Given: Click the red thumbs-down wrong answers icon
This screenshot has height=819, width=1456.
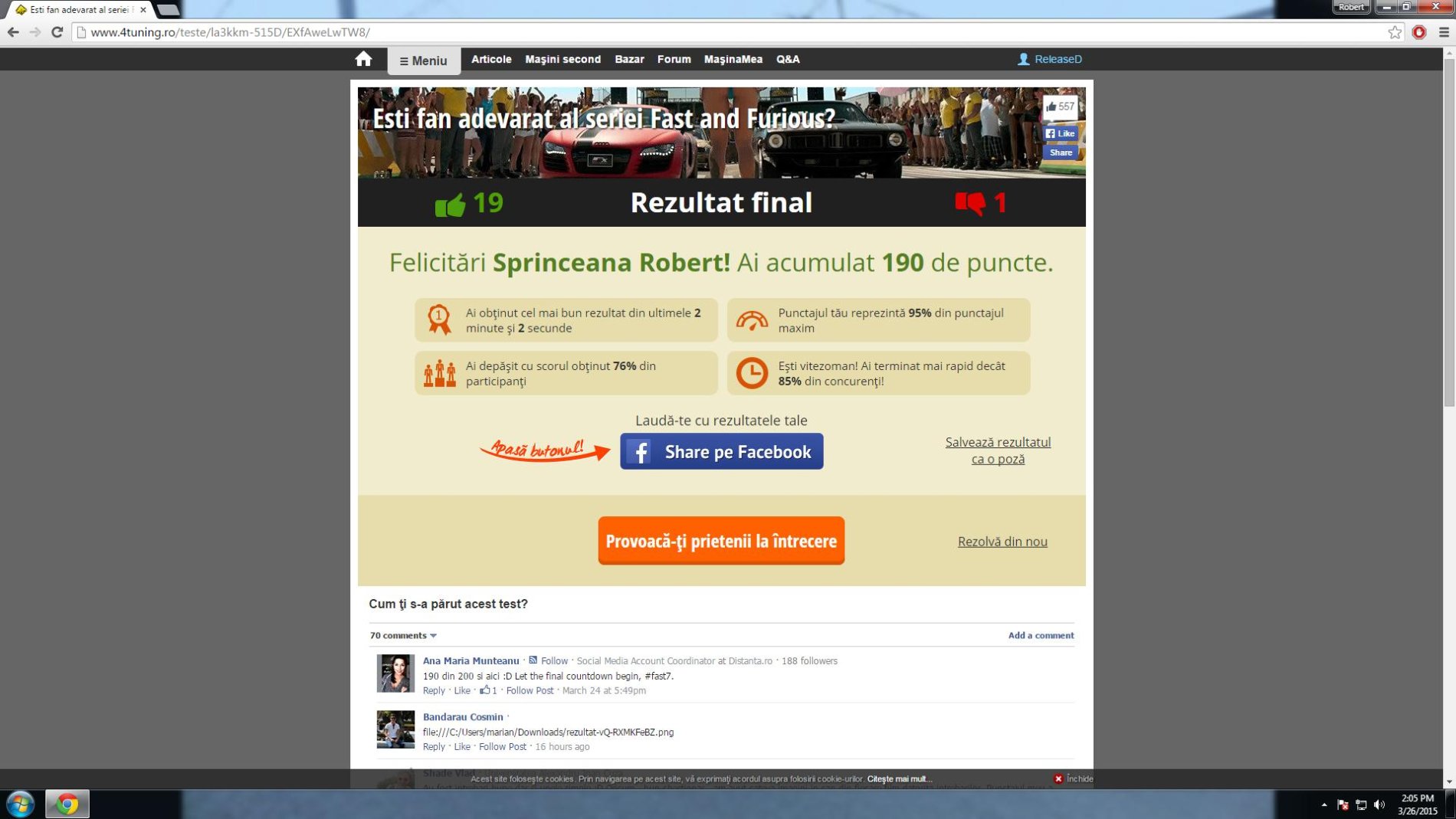Looking at the screenshot, I should point(970,203).
